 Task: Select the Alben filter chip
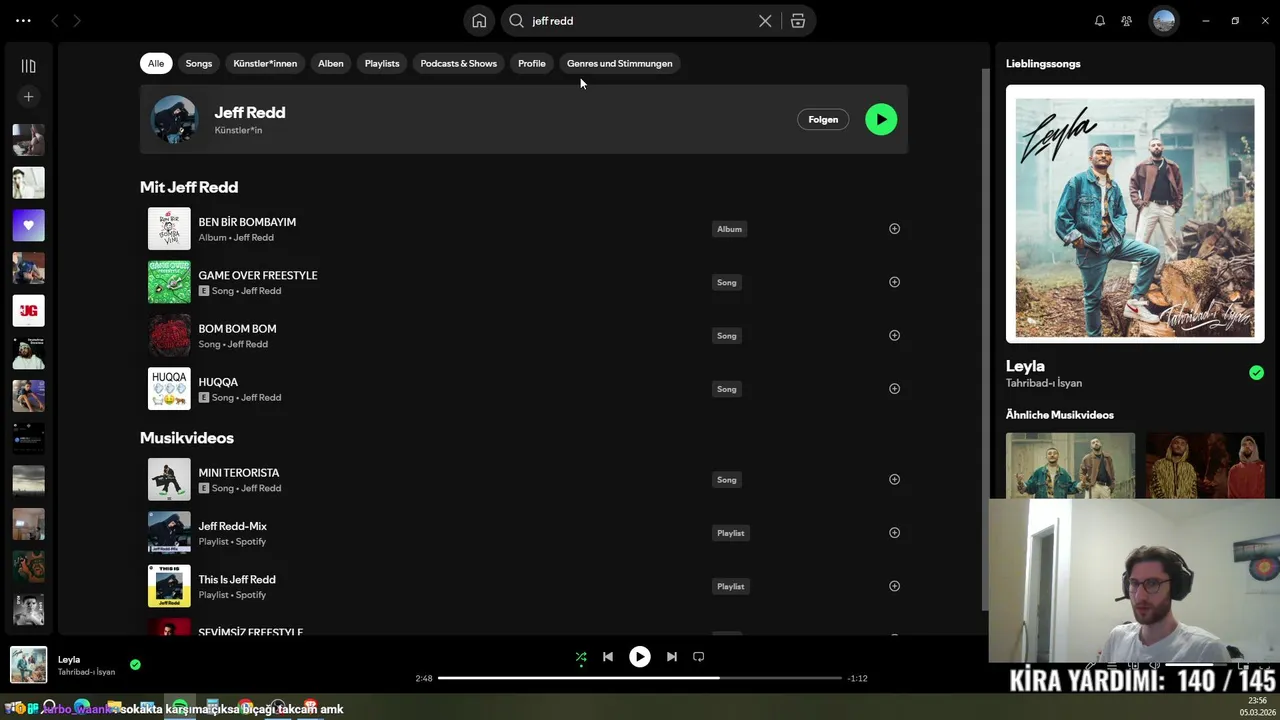[x=331, y=63]
